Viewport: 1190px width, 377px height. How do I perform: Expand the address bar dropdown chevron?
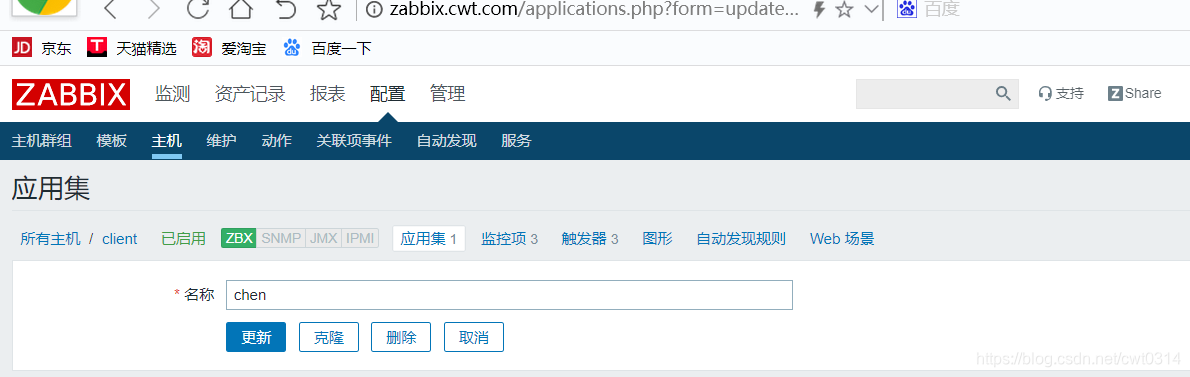871,9
